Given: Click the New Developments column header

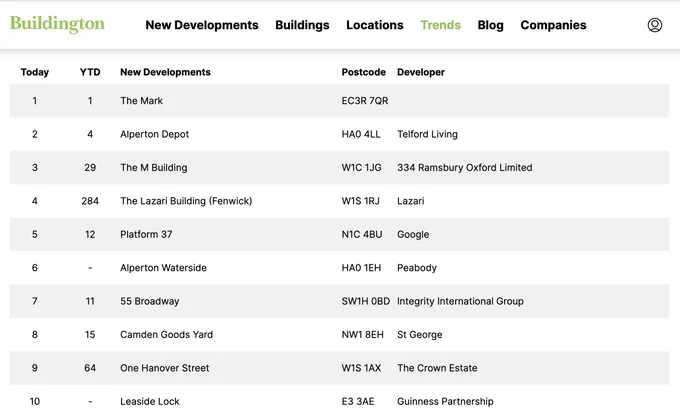Looking at the screenshot, I should pyautogui.click(x=165, y=72).
